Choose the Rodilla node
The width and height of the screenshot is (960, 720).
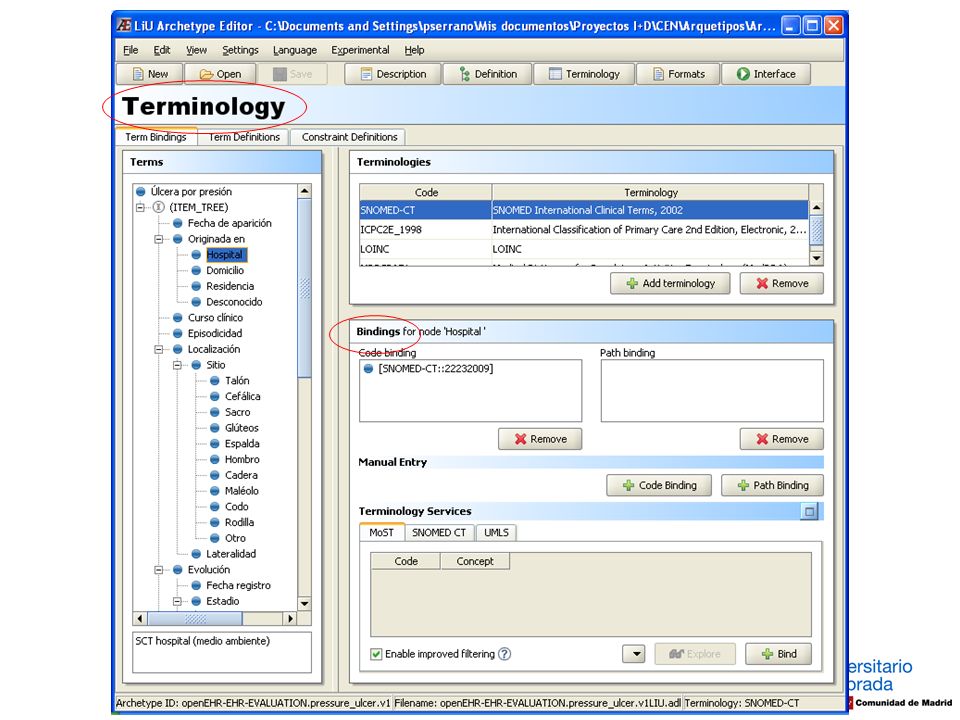pos(239,523)
